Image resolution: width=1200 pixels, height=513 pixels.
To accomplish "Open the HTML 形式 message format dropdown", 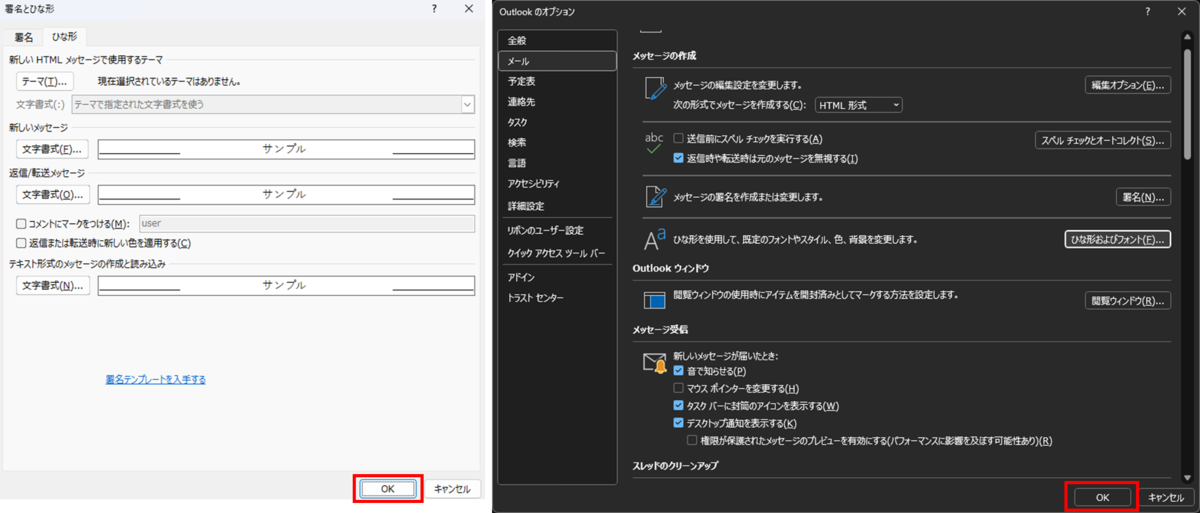I will click(x=858, y=105).
